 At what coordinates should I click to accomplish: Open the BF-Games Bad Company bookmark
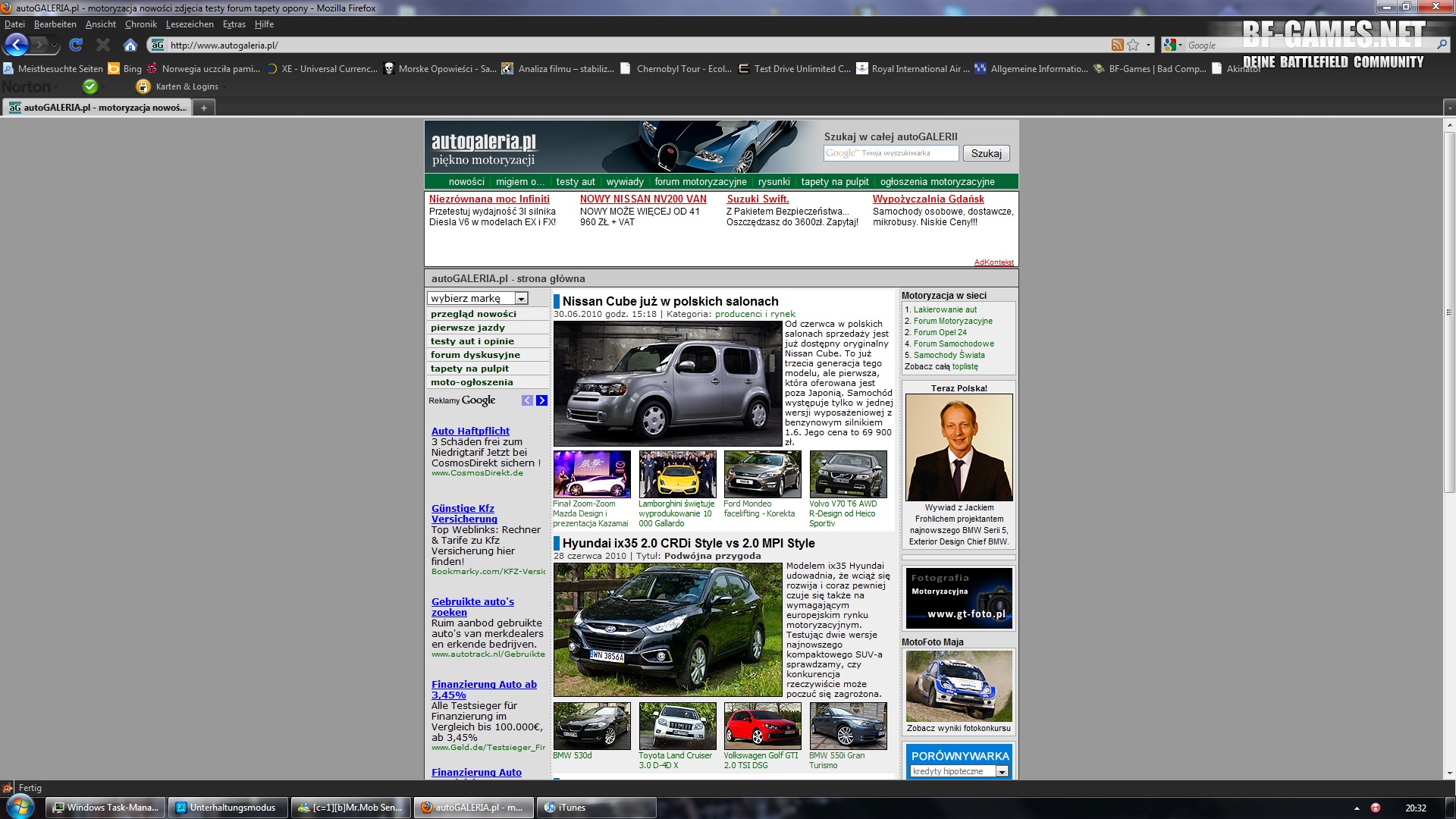[x=1150, y=68]
